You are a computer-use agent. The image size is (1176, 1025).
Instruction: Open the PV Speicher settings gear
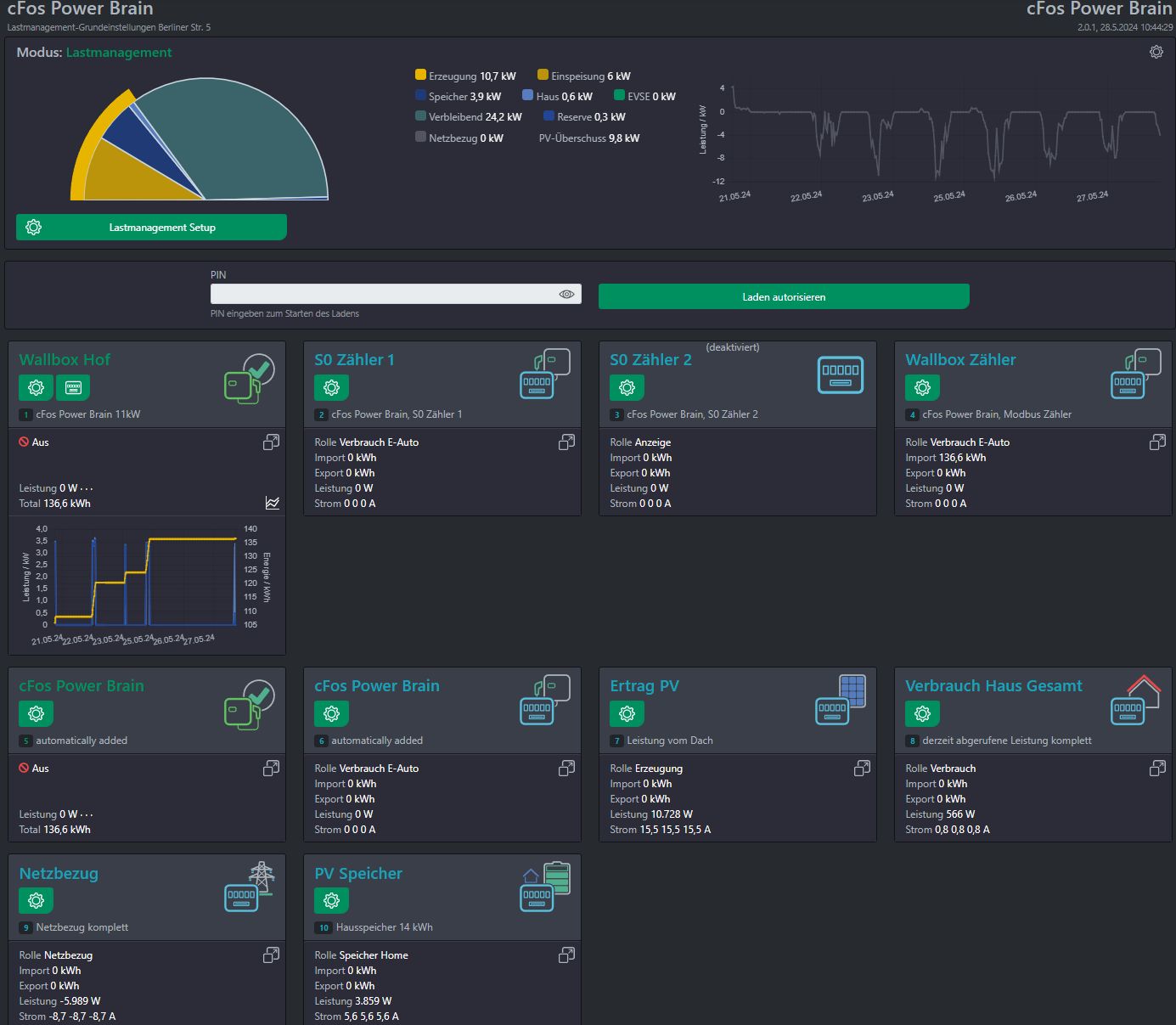[331, 900]
